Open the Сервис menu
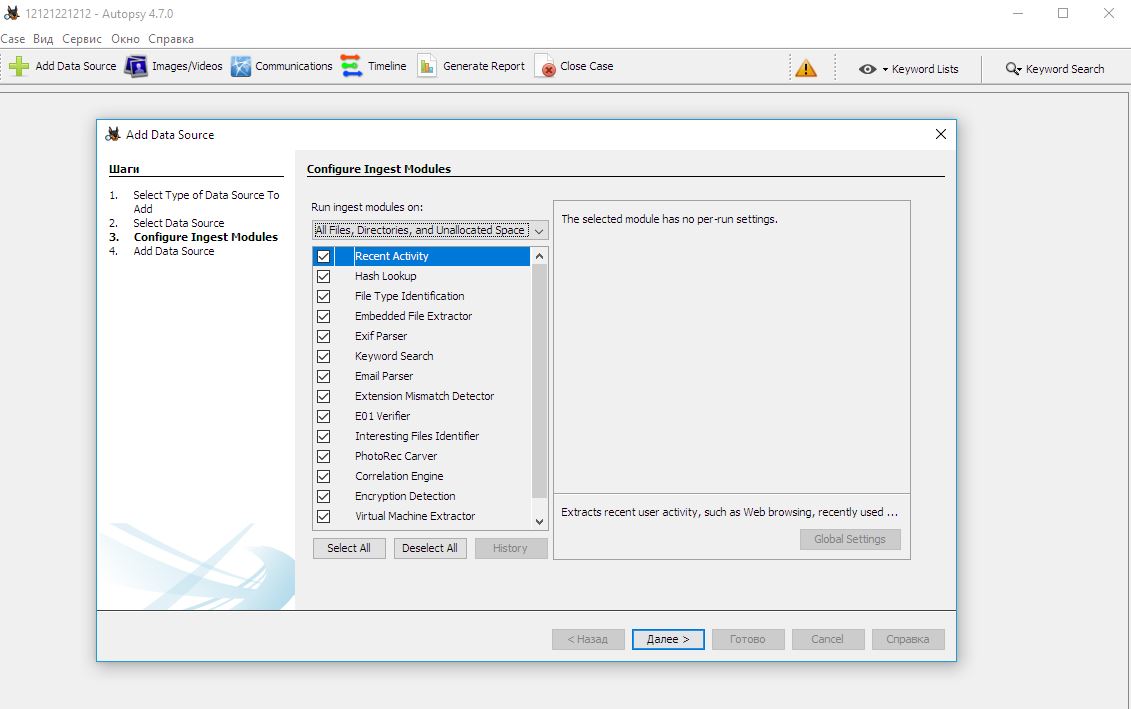 click(x=82, y=39)
